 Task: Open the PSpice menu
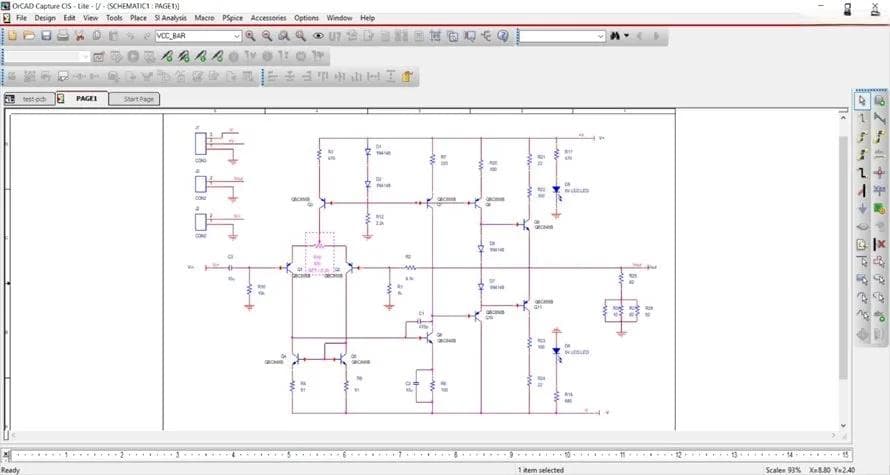click(232, 18)
